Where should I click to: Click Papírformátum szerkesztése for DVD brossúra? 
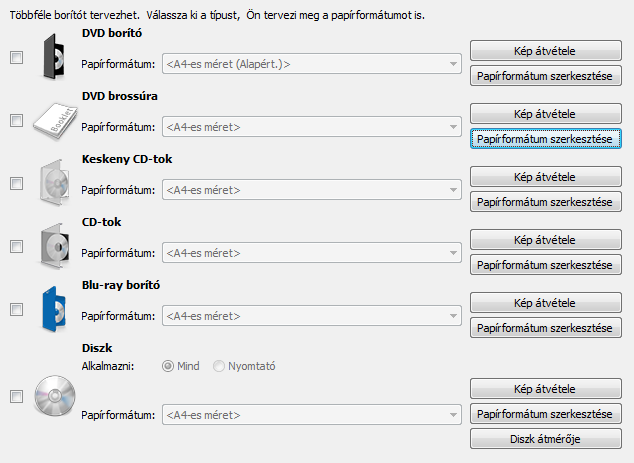(x=545, y=139)
